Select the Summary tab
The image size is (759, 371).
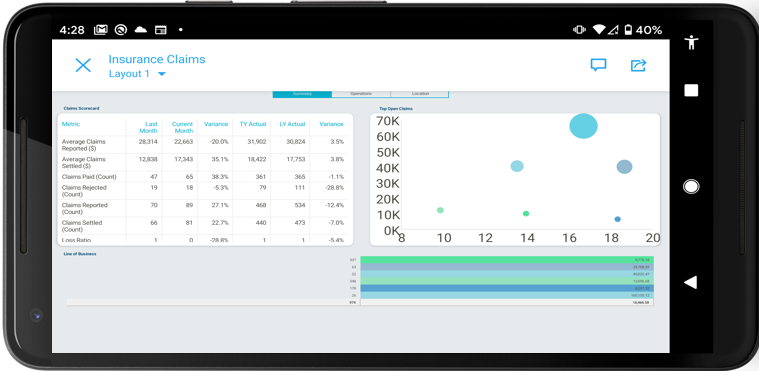click(x=302, y=94)
